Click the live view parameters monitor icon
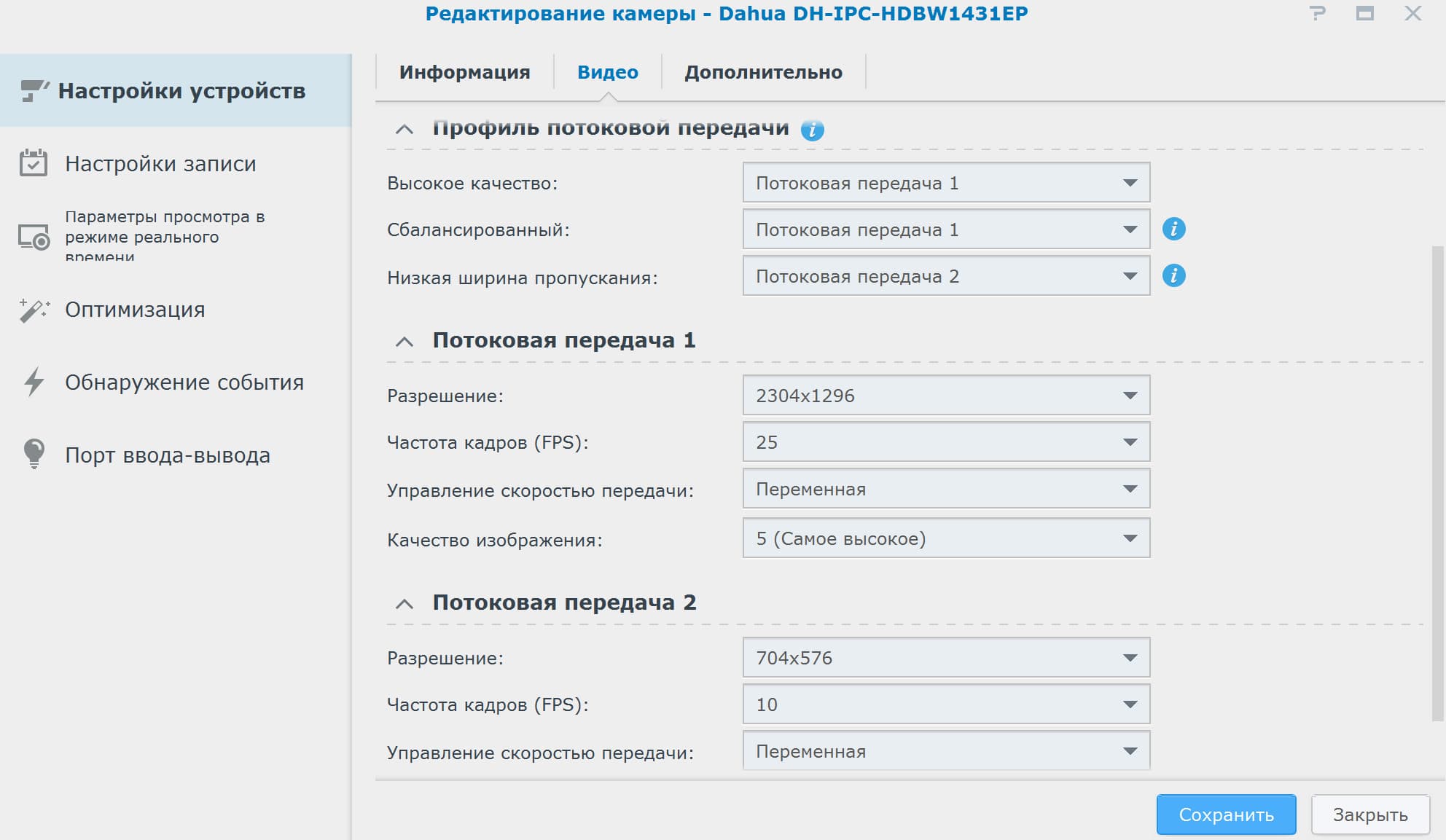1446x840 pixels. pos(34,238)
